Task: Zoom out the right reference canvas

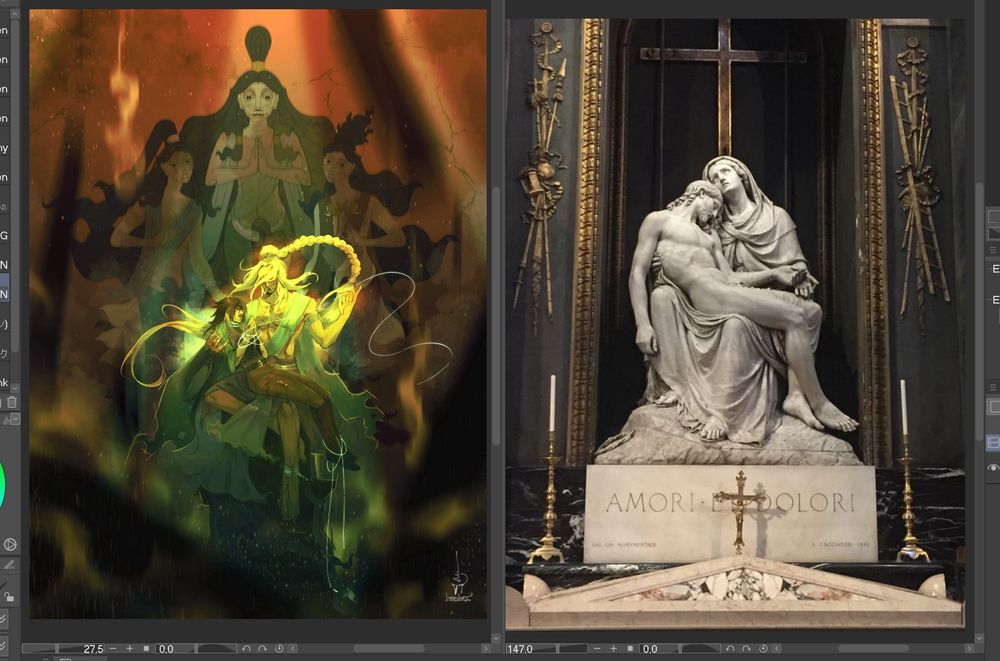Action: (x=598, y=648)
